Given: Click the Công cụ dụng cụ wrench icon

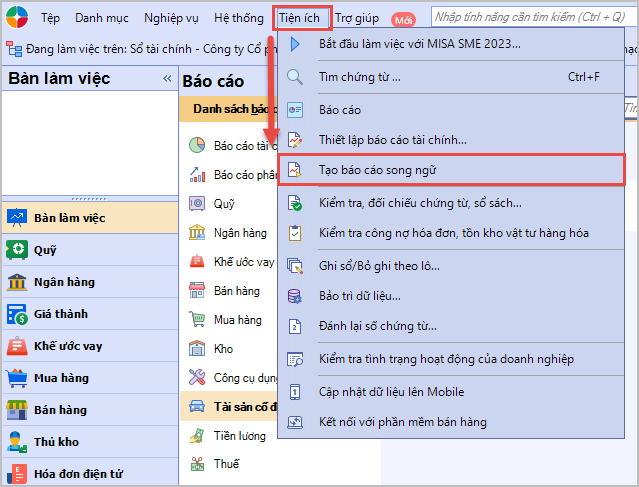Looking at the screenshot, I should pos(197,378).
